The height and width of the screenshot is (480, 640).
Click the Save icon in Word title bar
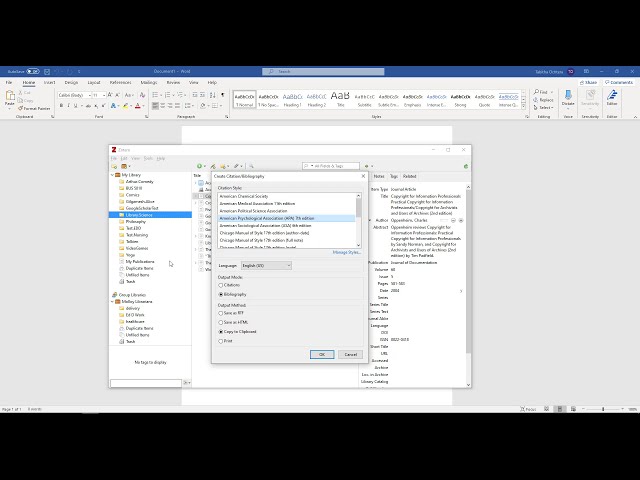[x=47, y=71]
